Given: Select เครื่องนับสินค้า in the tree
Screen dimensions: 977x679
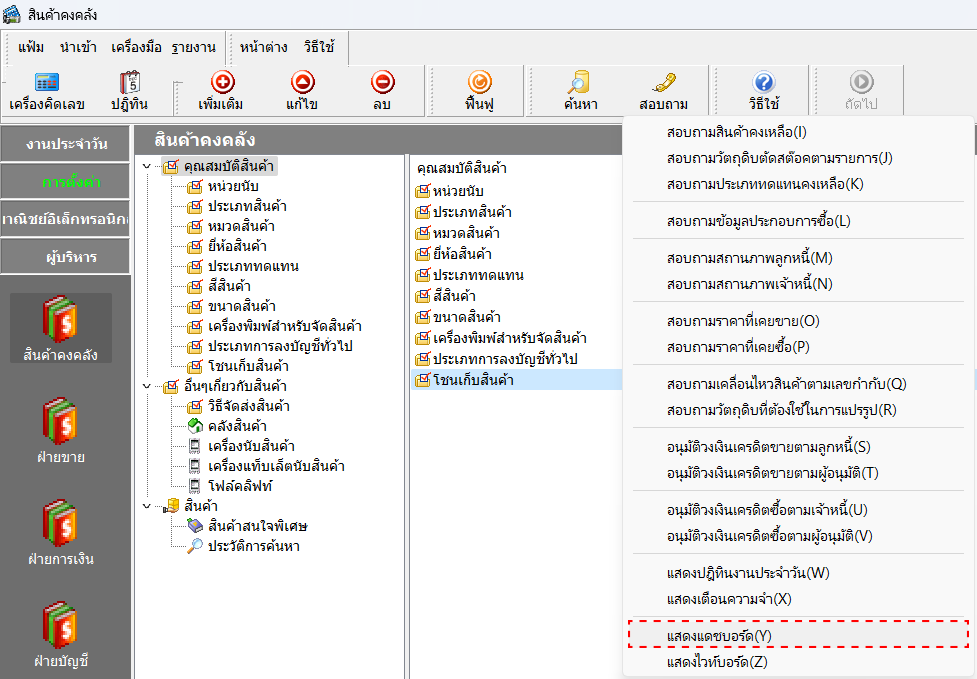Looking at the screenshot, I should (x=251, y=446).
